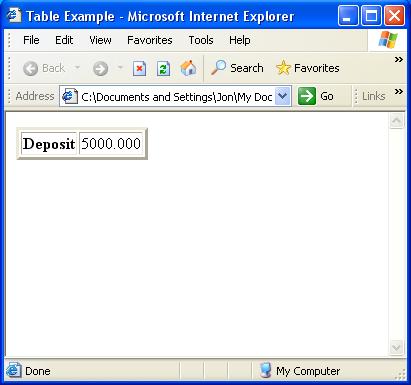
Task: Click the Links toolbar label
Action: click(374, 96)
